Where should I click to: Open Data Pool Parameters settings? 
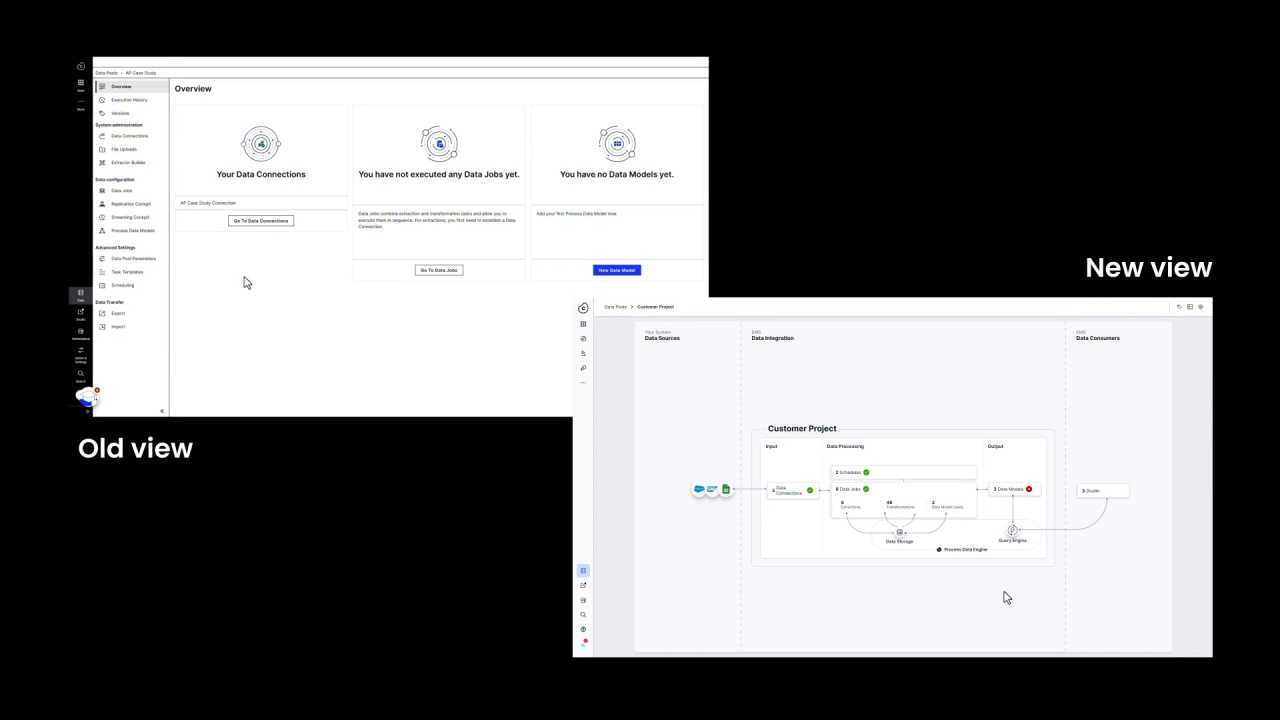(x=133, y=259)
